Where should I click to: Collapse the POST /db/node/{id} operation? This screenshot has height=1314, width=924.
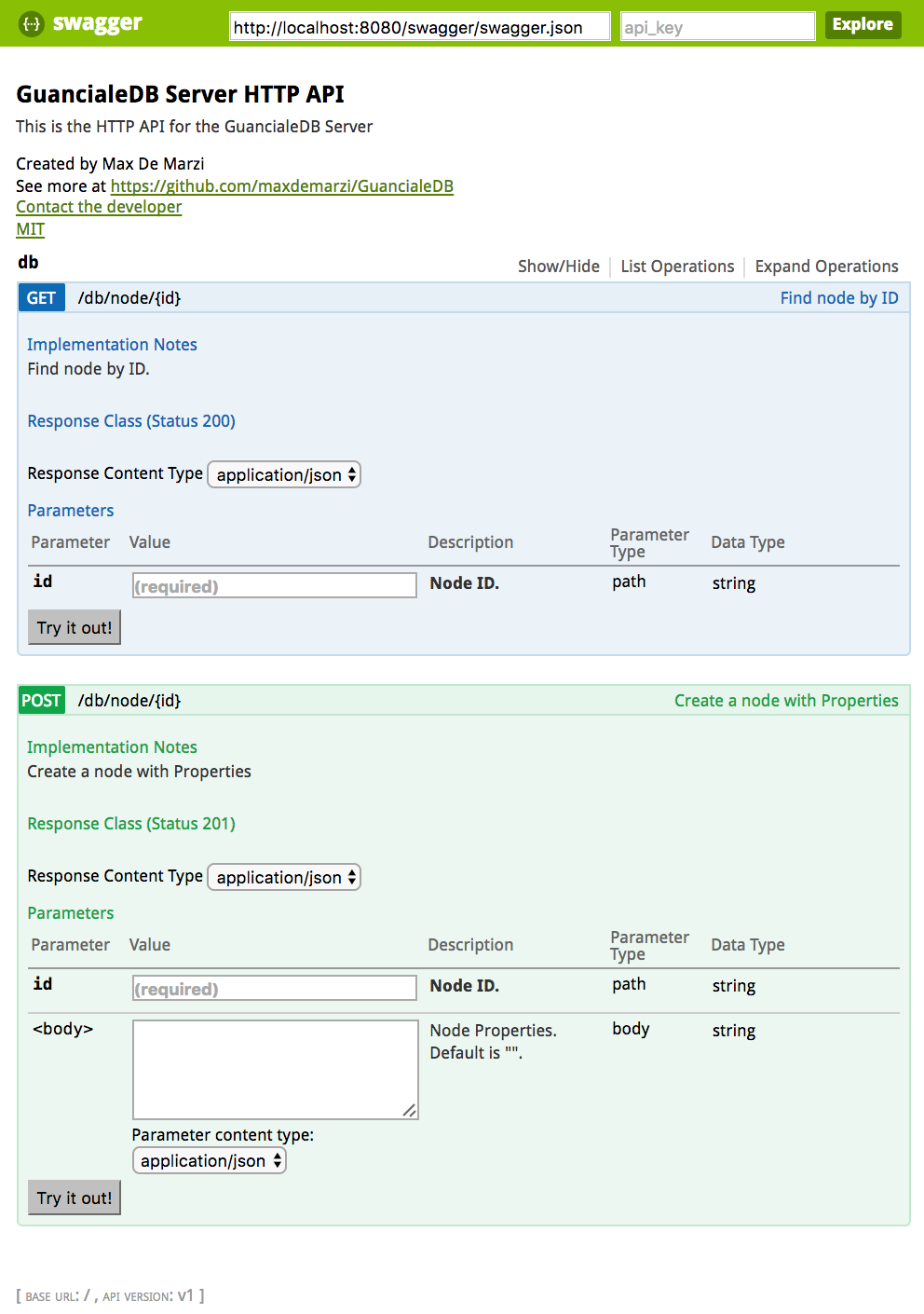pyautogui.click(x=129, y=701)
